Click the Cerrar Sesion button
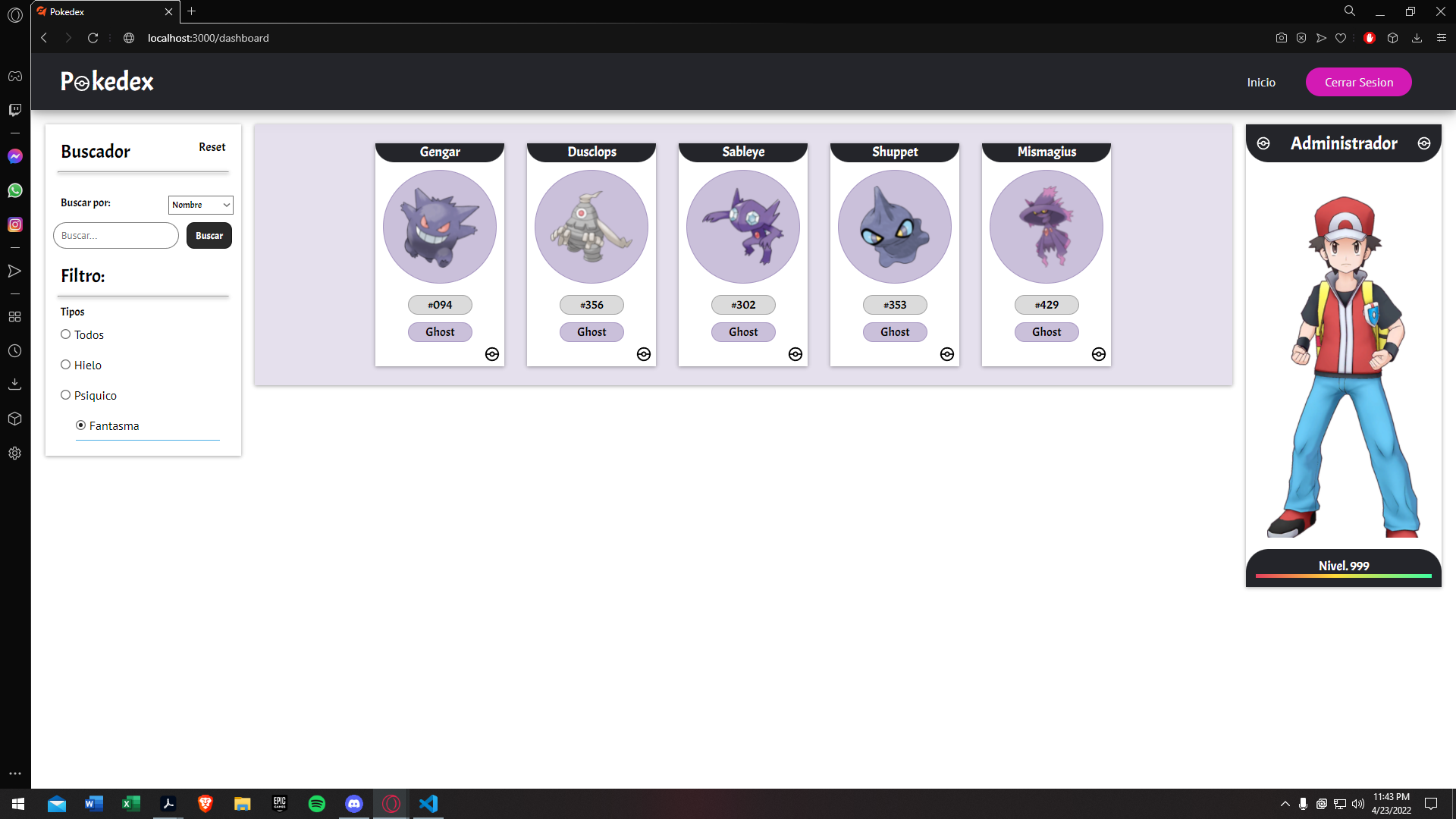This screenshot has width=1456, height=819. tap(1359, 82)
